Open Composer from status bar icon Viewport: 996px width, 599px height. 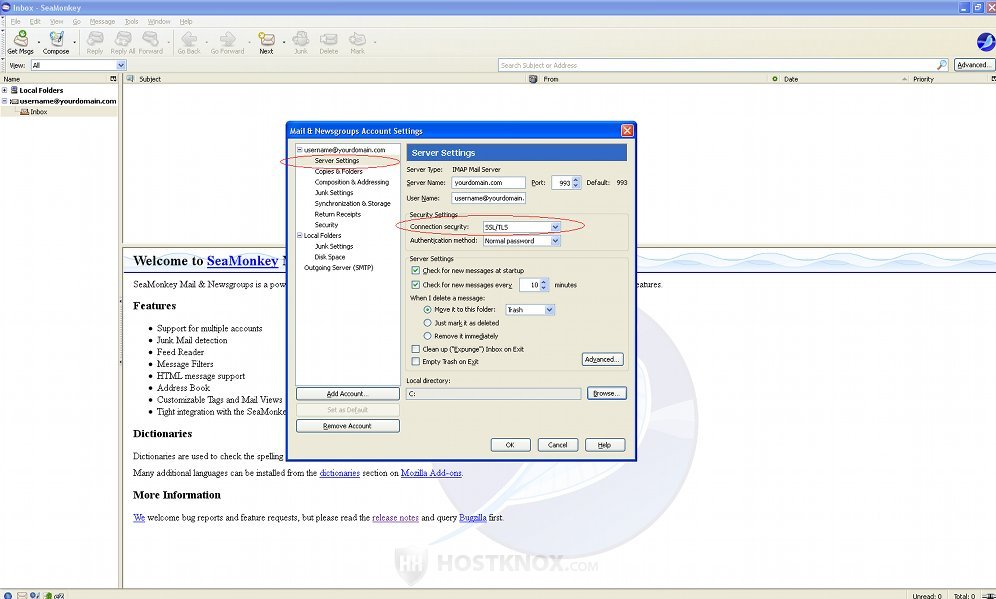pos(35,596)
